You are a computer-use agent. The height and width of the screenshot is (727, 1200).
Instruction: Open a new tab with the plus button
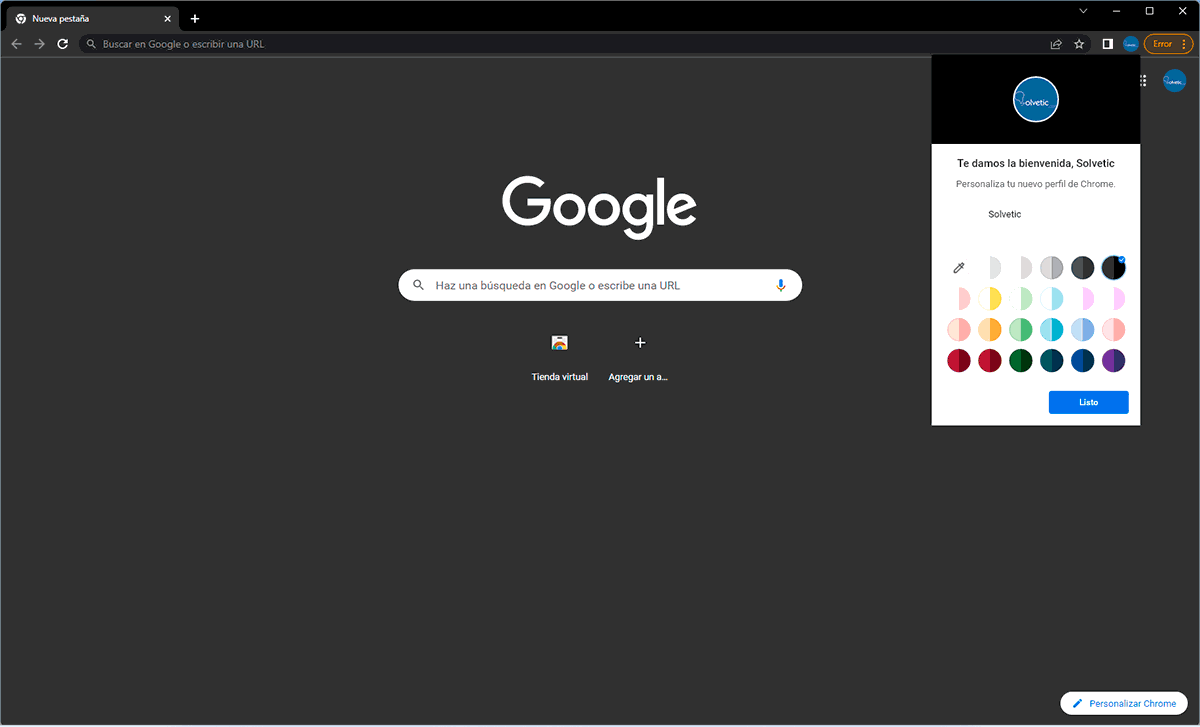point(195,19)
